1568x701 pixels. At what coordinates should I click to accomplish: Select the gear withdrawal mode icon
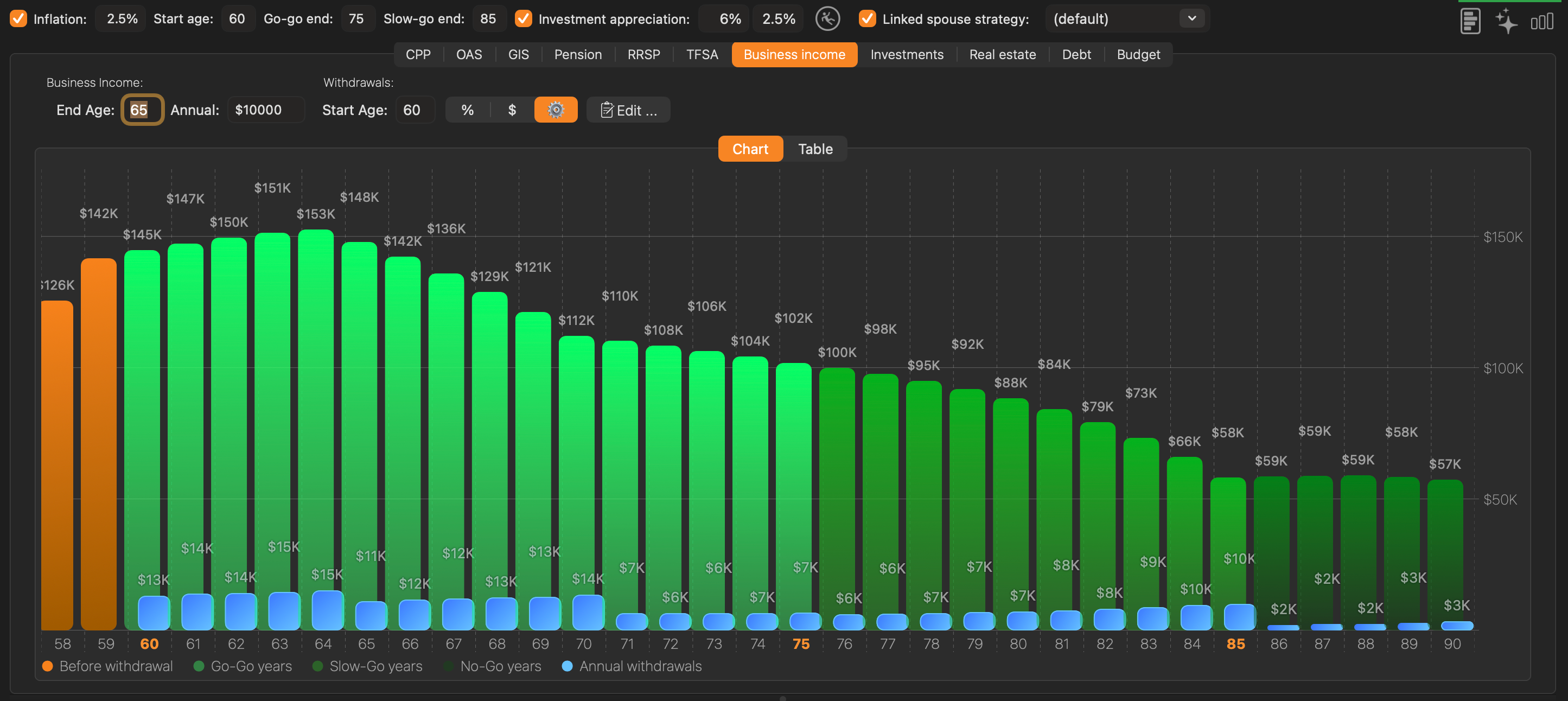pyautogui.click(x=556, y=110)
